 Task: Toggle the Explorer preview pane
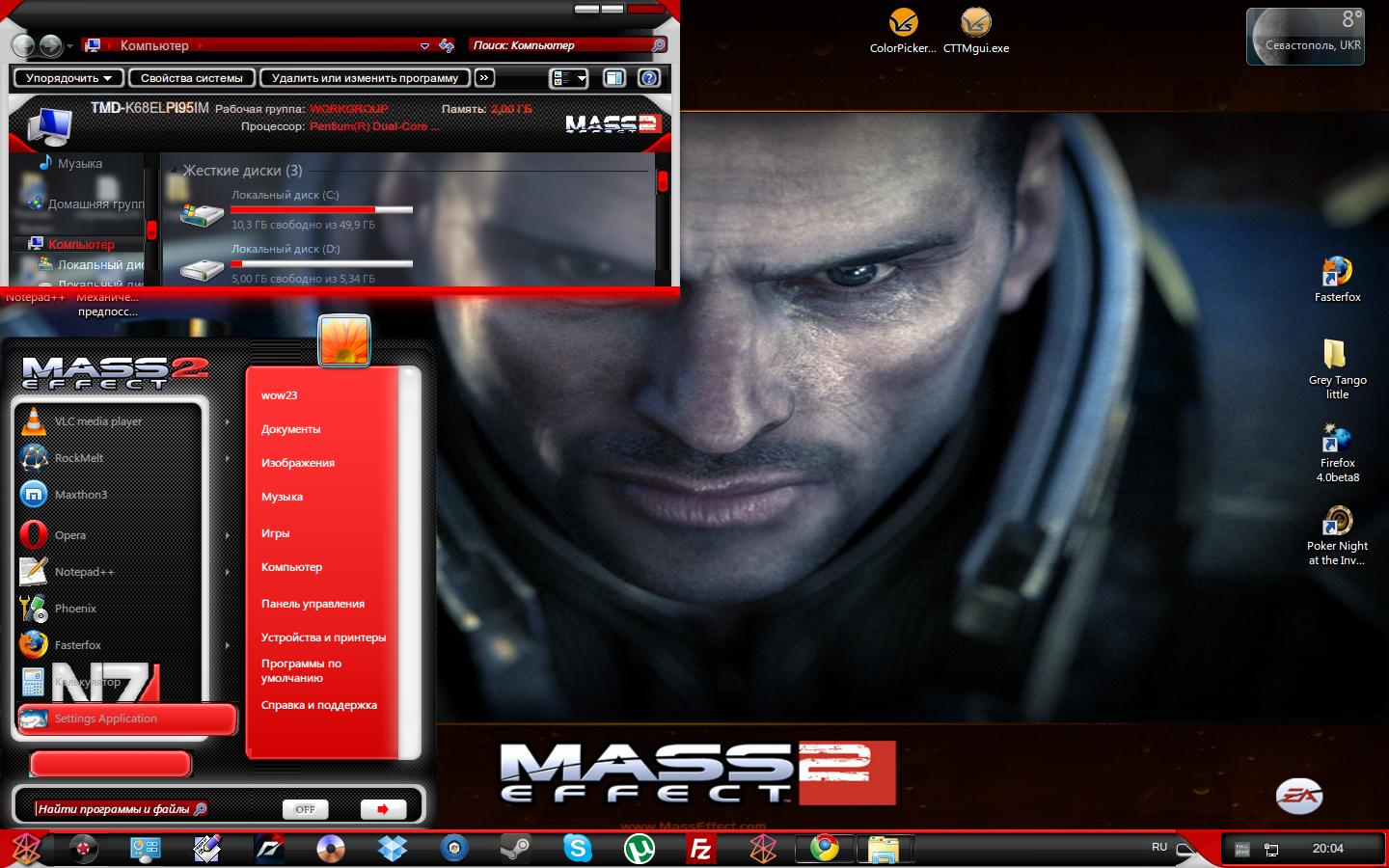613,78
